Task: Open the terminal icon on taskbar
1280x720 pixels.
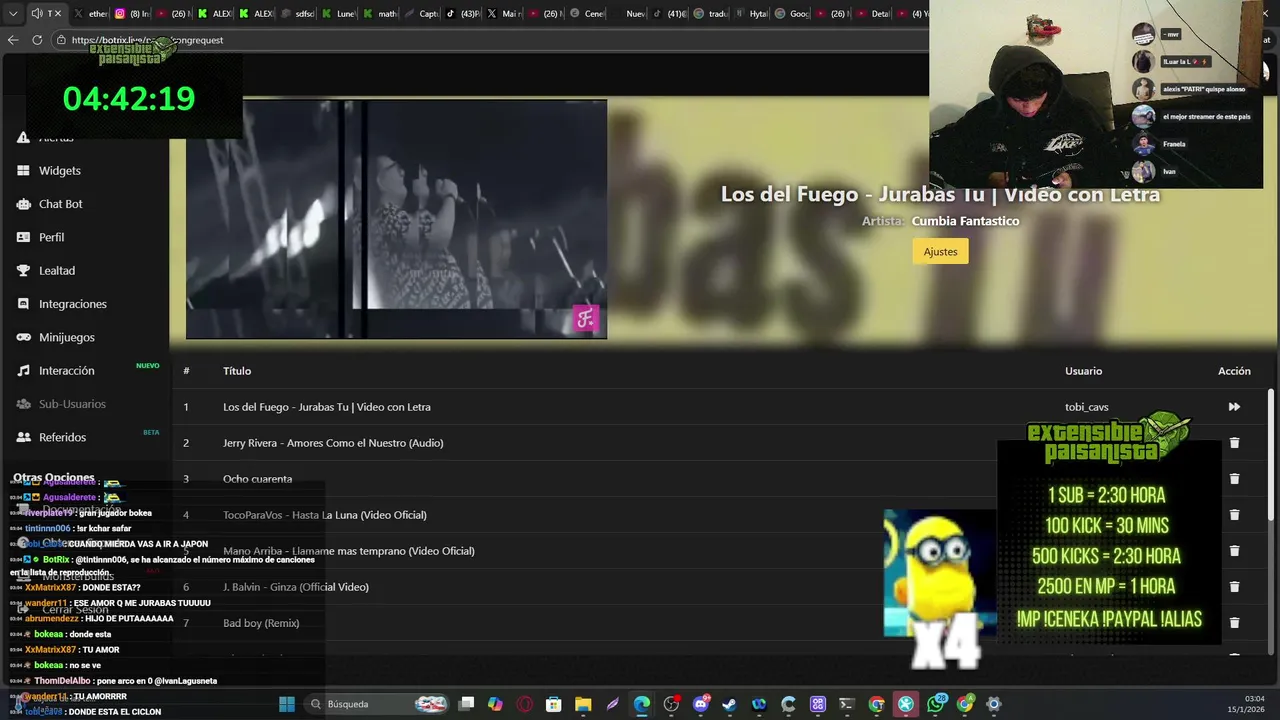Action: coord(847,704)
